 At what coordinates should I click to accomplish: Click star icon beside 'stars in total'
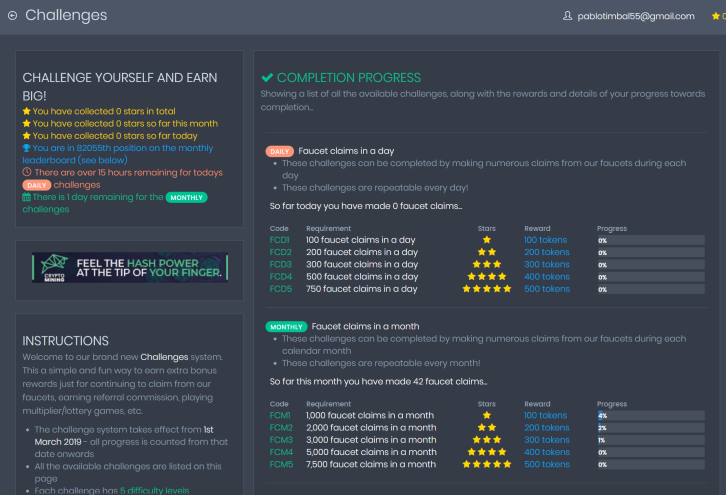coord(26,111)
